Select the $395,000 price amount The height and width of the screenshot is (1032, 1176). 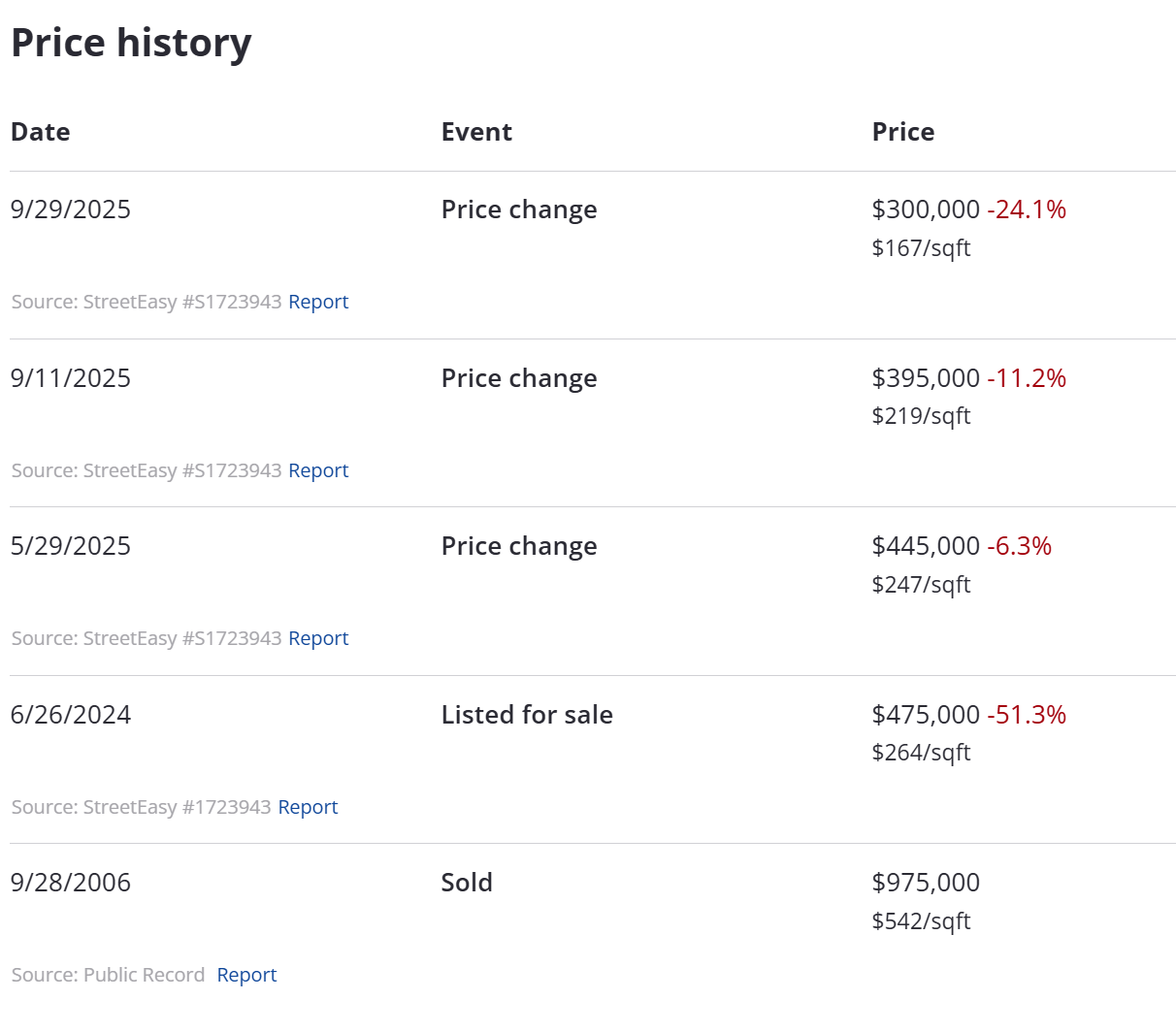pyautogui.click(x=926, y=378)
